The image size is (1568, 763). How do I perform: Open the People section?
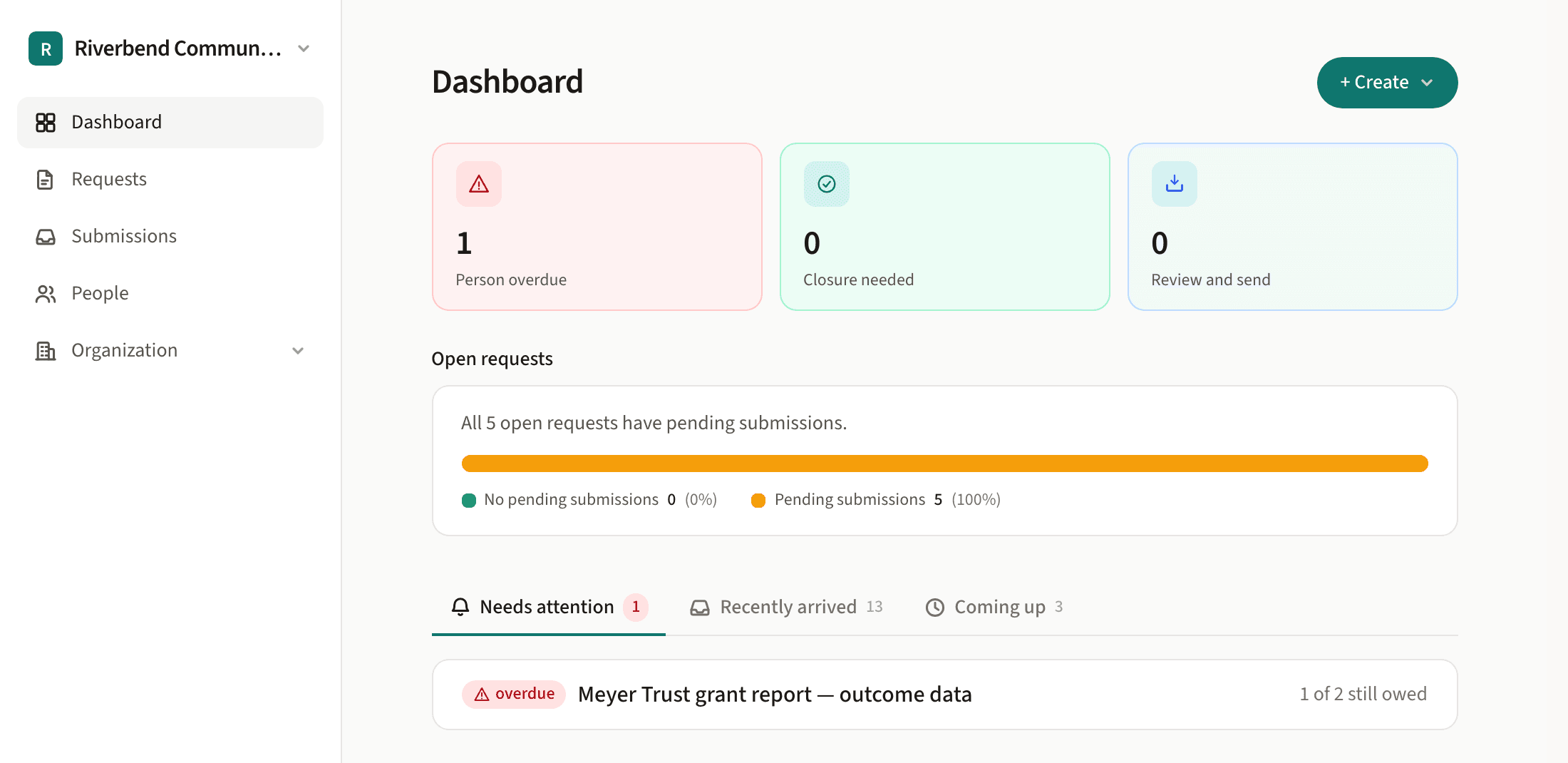point(170,293)
